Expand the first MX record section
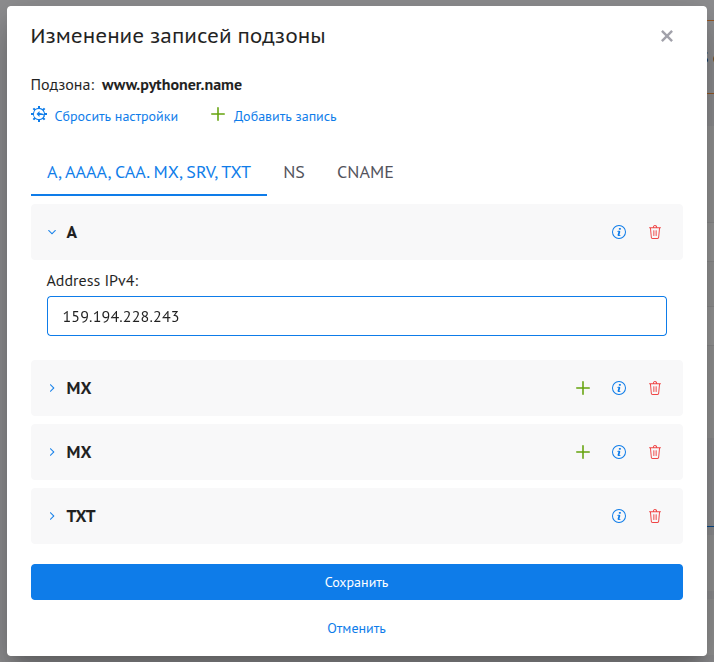714x662 pixels. tap(52, 388)
